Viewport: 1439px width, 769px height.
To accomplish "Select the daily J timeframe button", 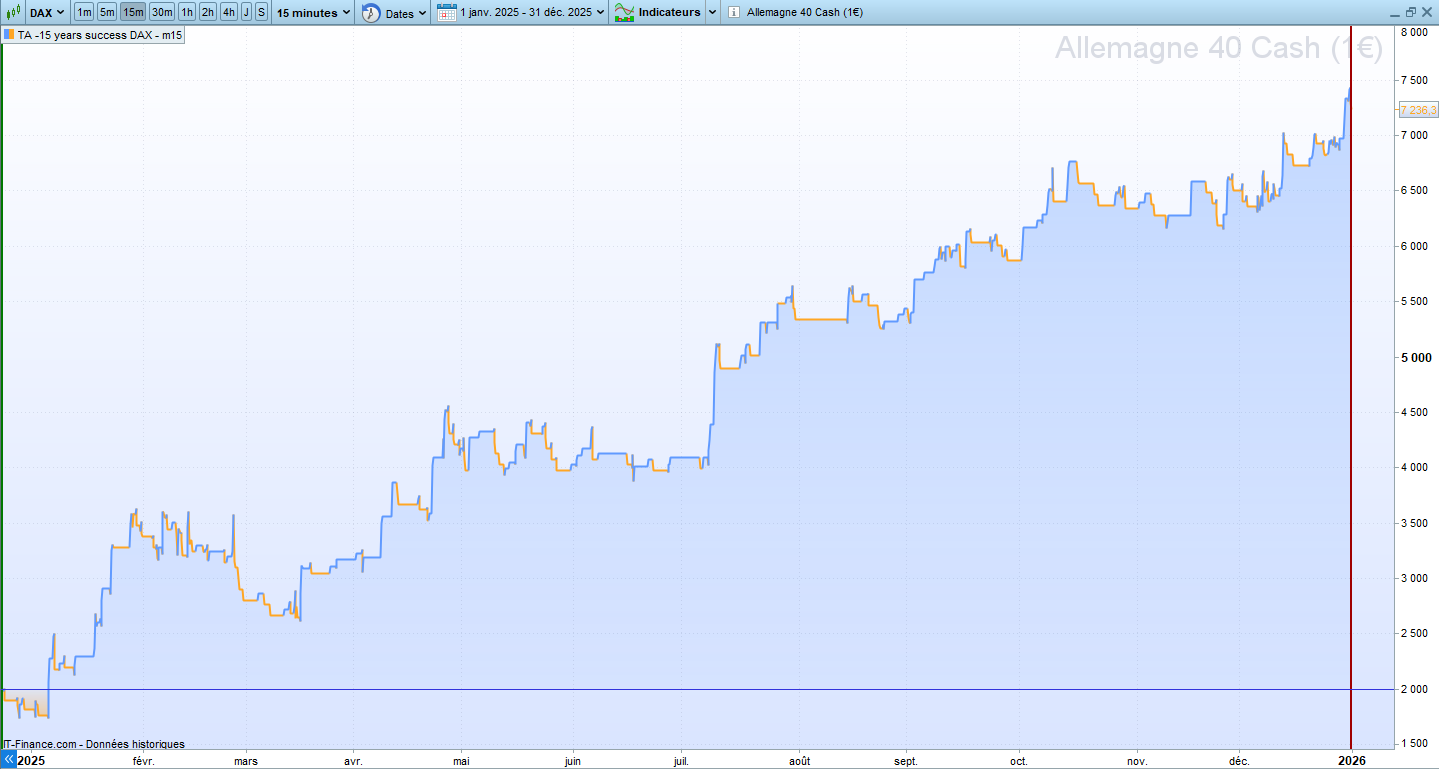I will [x=246, y=12].
